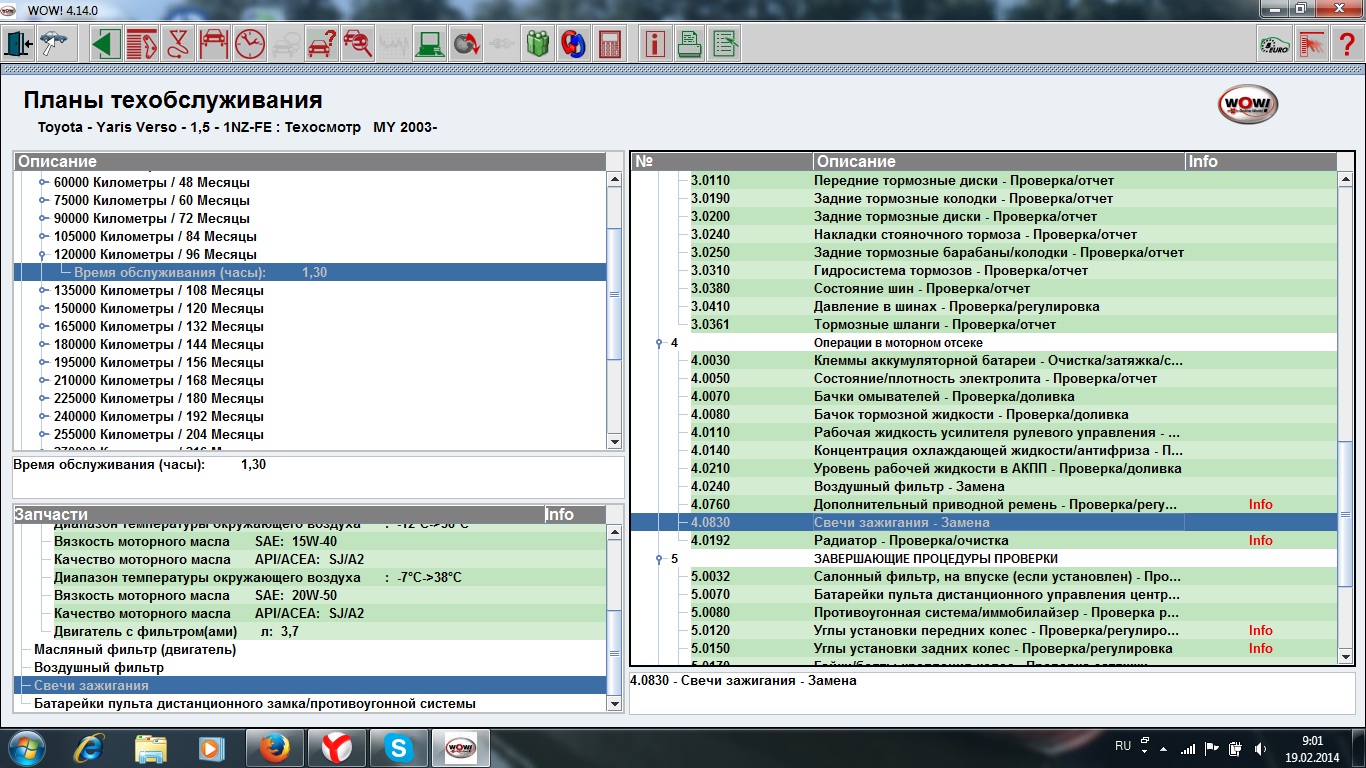Open the red calculator icon
Image resolution: width=1366 pixels, height=768 pixels.
(x=609, y=44)
